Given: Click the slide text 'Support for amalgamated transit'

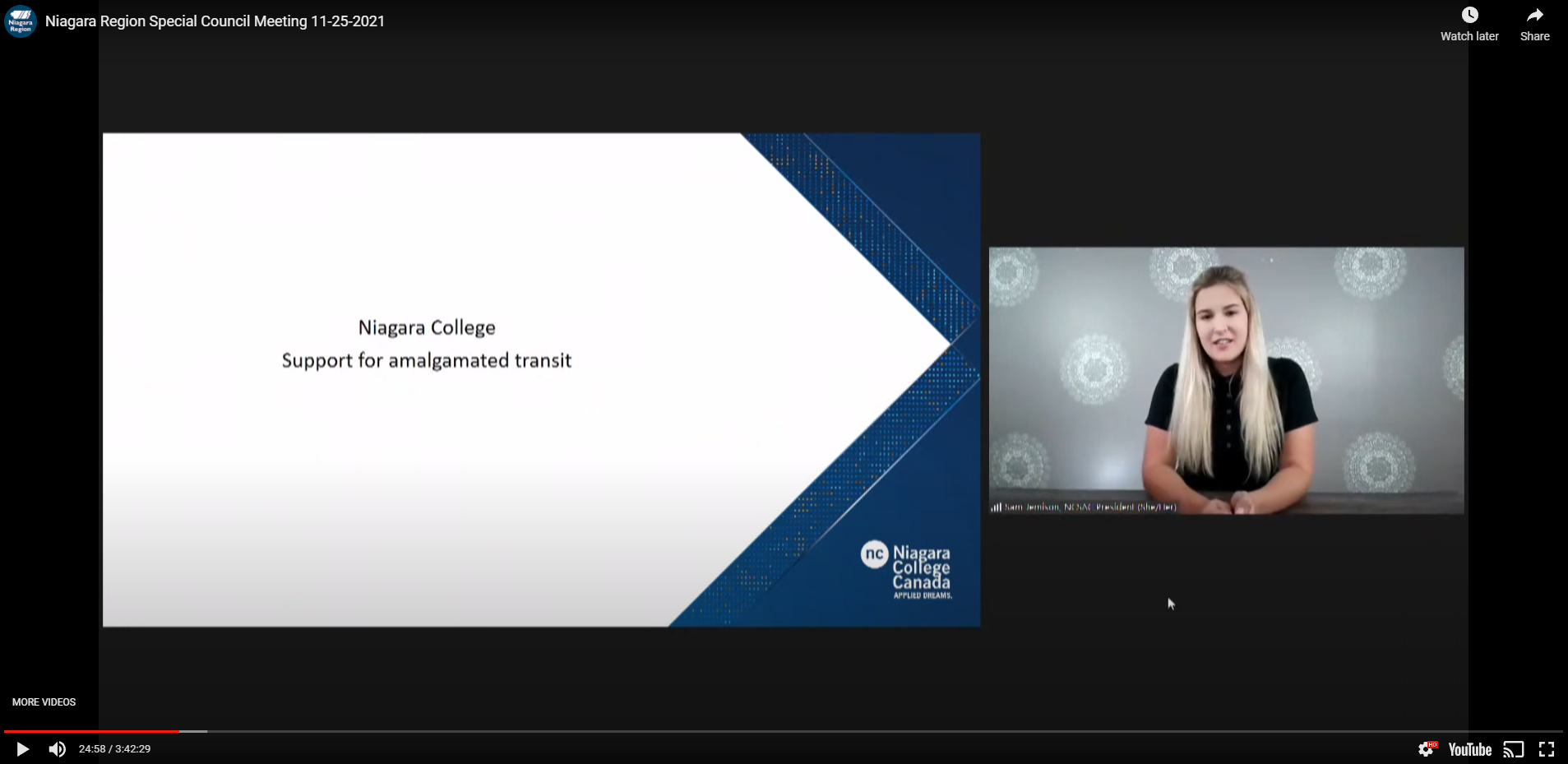Looking at the screenshot, I should (x=427, y=360).
